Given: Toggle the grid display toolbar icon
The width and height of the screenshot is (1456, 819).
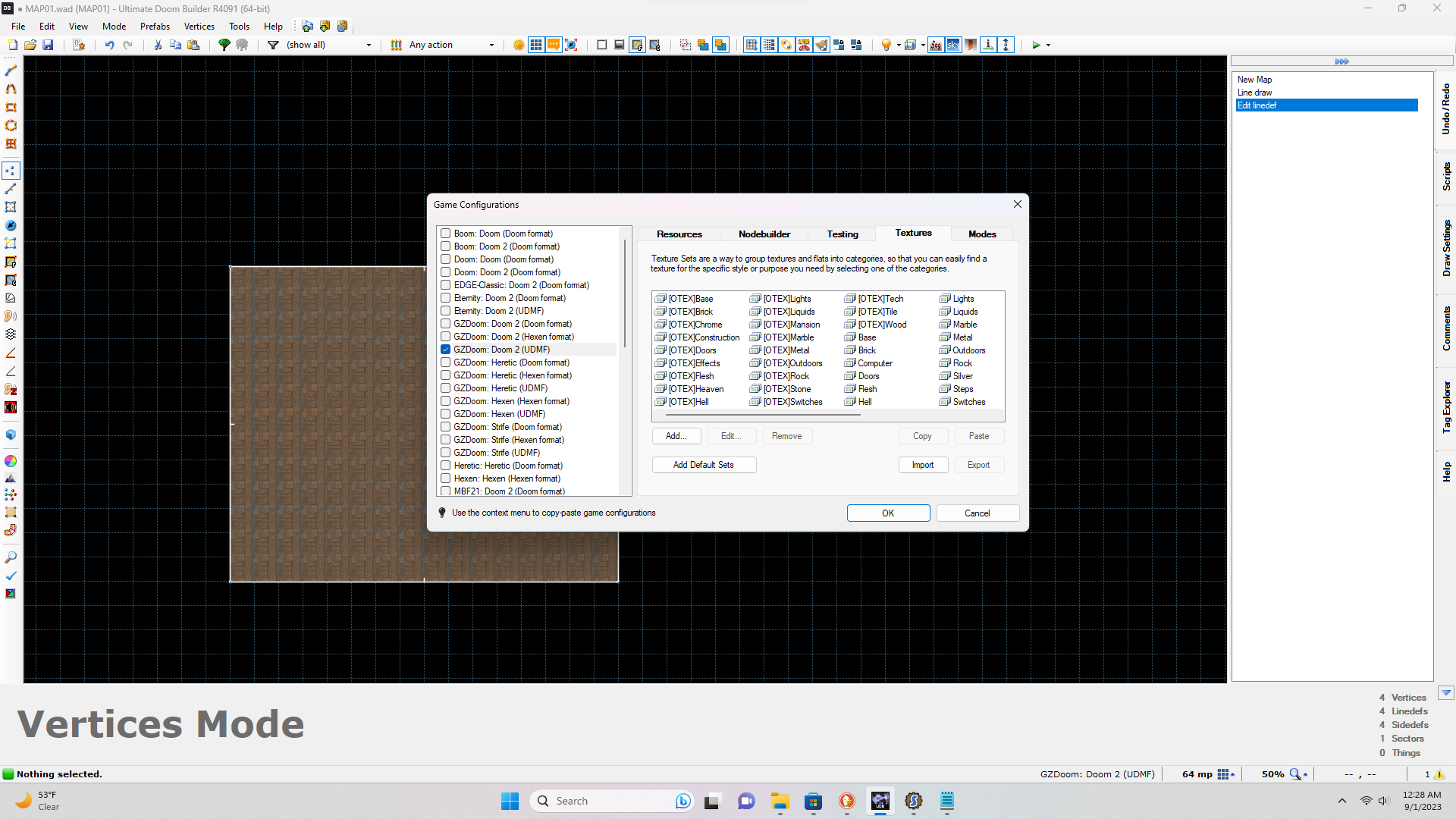Looking at the screenshot, I should point(536,45).
